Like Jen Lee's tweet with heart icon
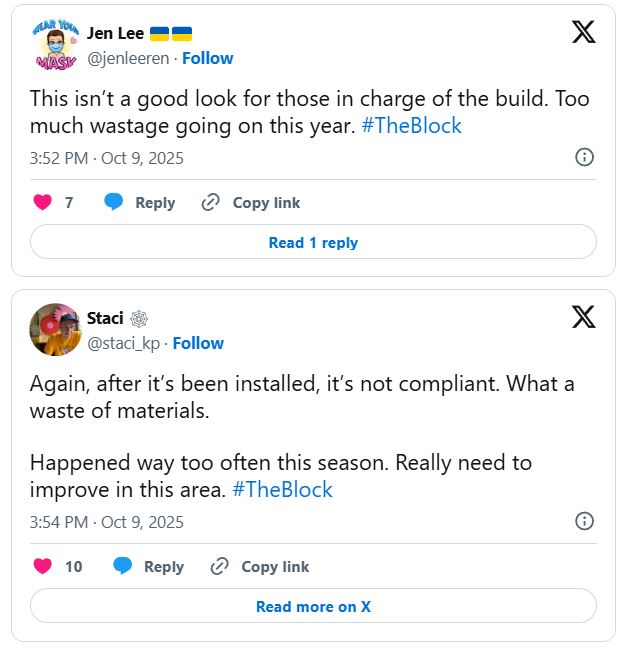The height and width of the screenshot is (649, 626). [42, 202]
